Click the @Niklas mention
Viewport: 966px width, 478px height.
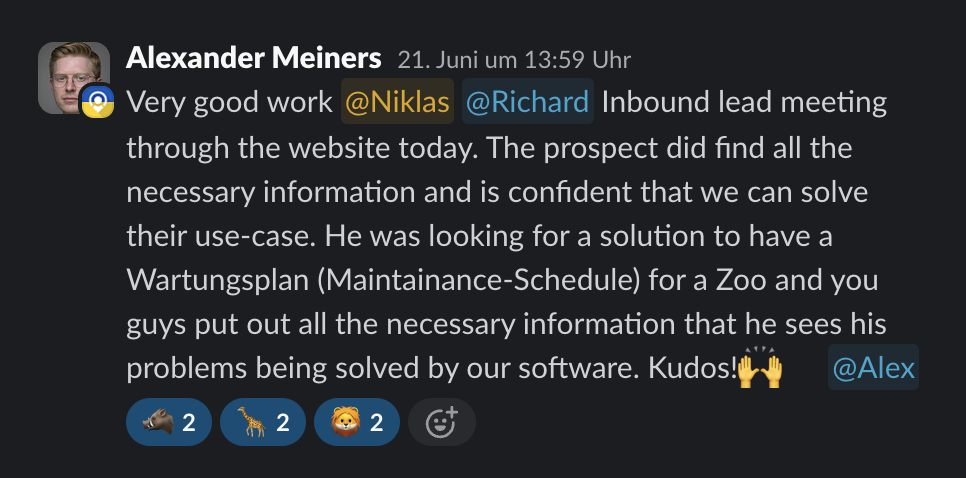tap(398, 102)
